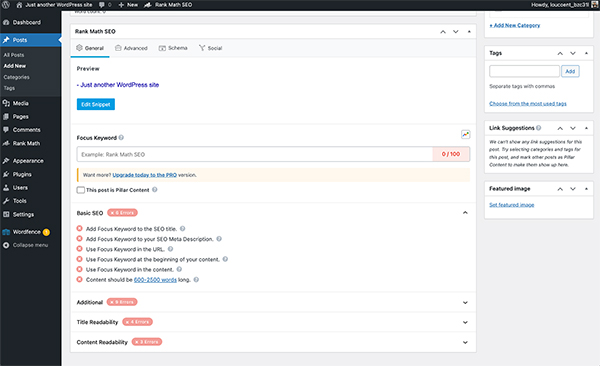Move Rank Math SEO panel down
The height and width of the screenshot is (366, 600).
(456, 32)
